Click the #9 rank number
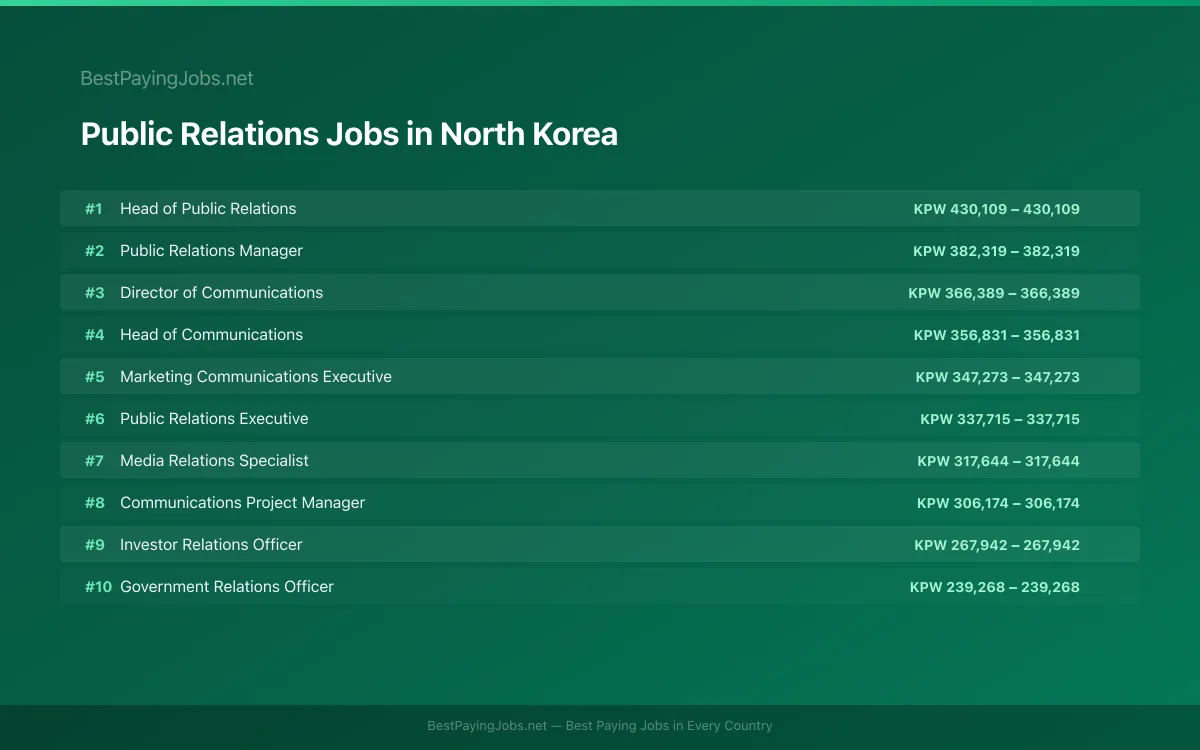Image resolution: width=1200 pixels, height=750 pixels. 94,545
